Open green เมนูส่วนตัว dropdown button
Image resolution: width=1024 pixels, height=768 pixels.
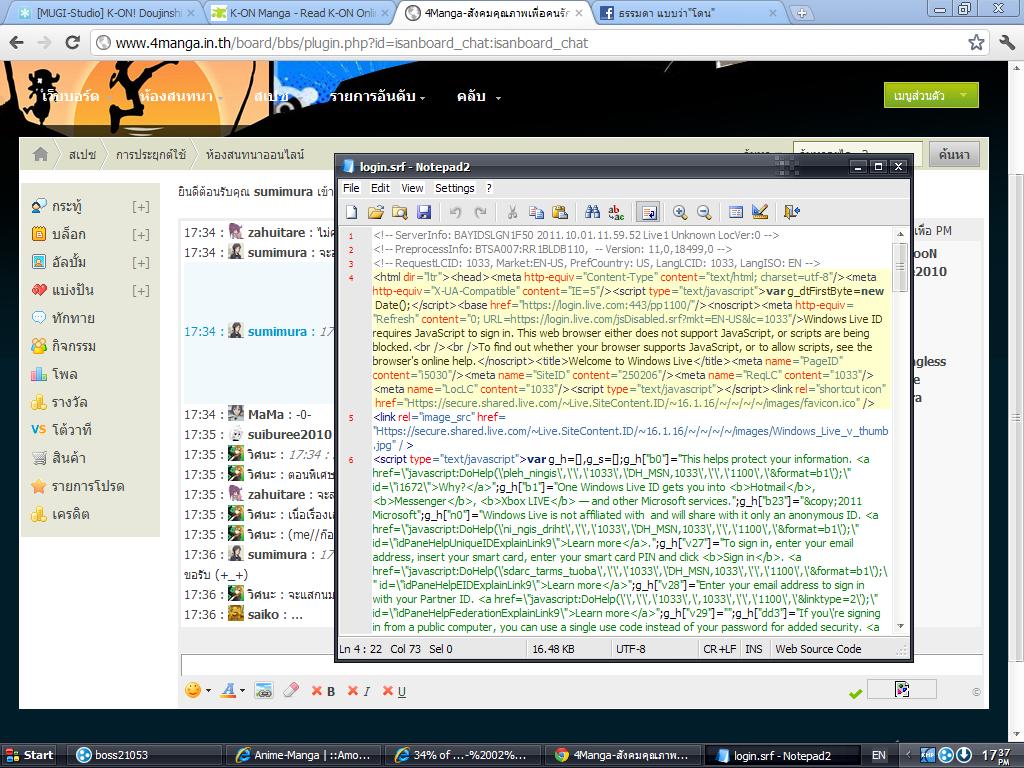931,95
